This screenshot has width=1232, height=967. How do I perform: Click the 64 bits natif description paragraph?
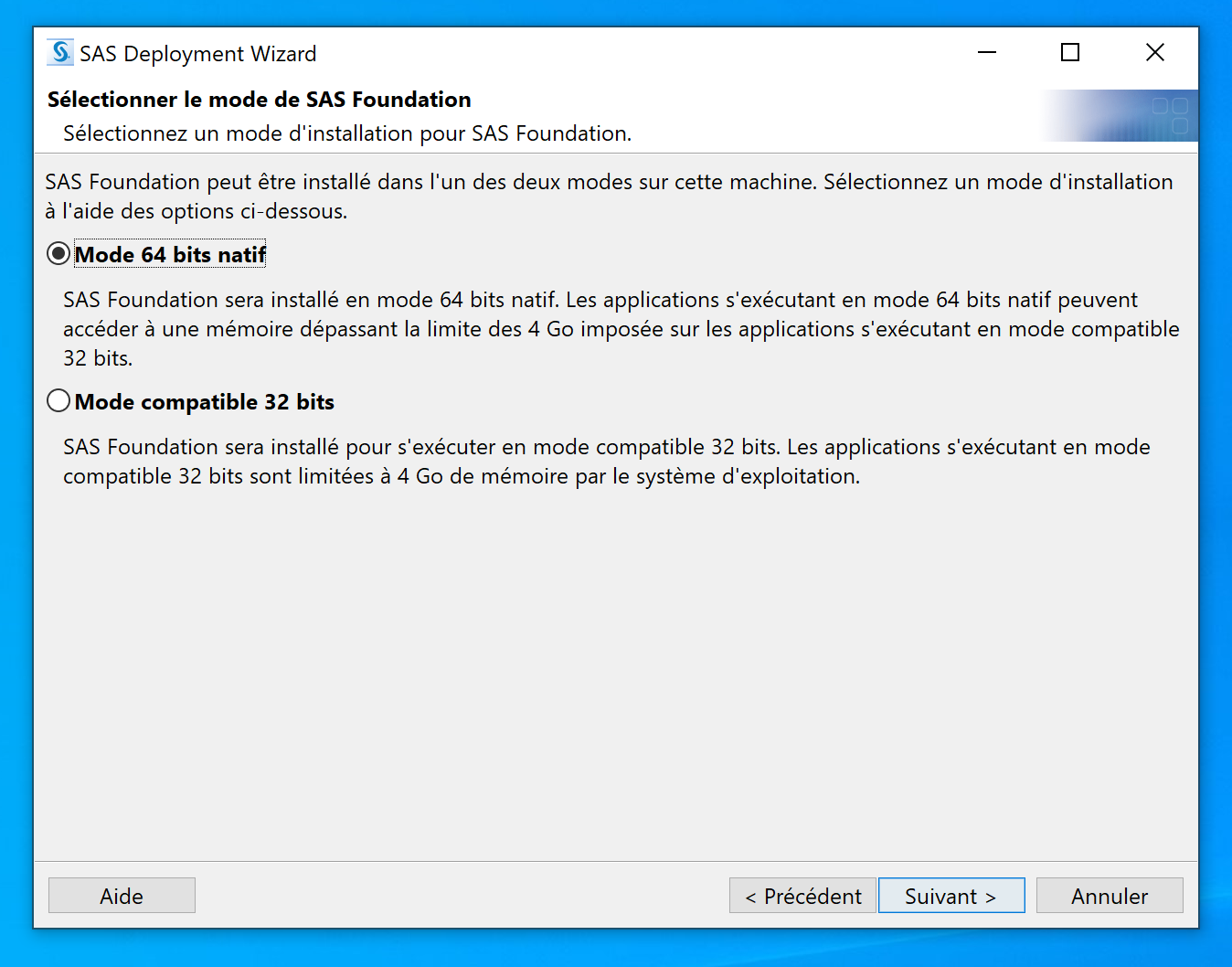coord(621,329)
